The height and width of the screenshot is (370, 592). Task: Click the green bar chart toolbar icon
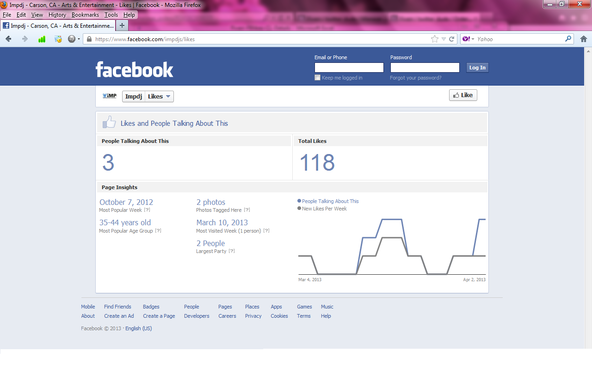[42, 39]
